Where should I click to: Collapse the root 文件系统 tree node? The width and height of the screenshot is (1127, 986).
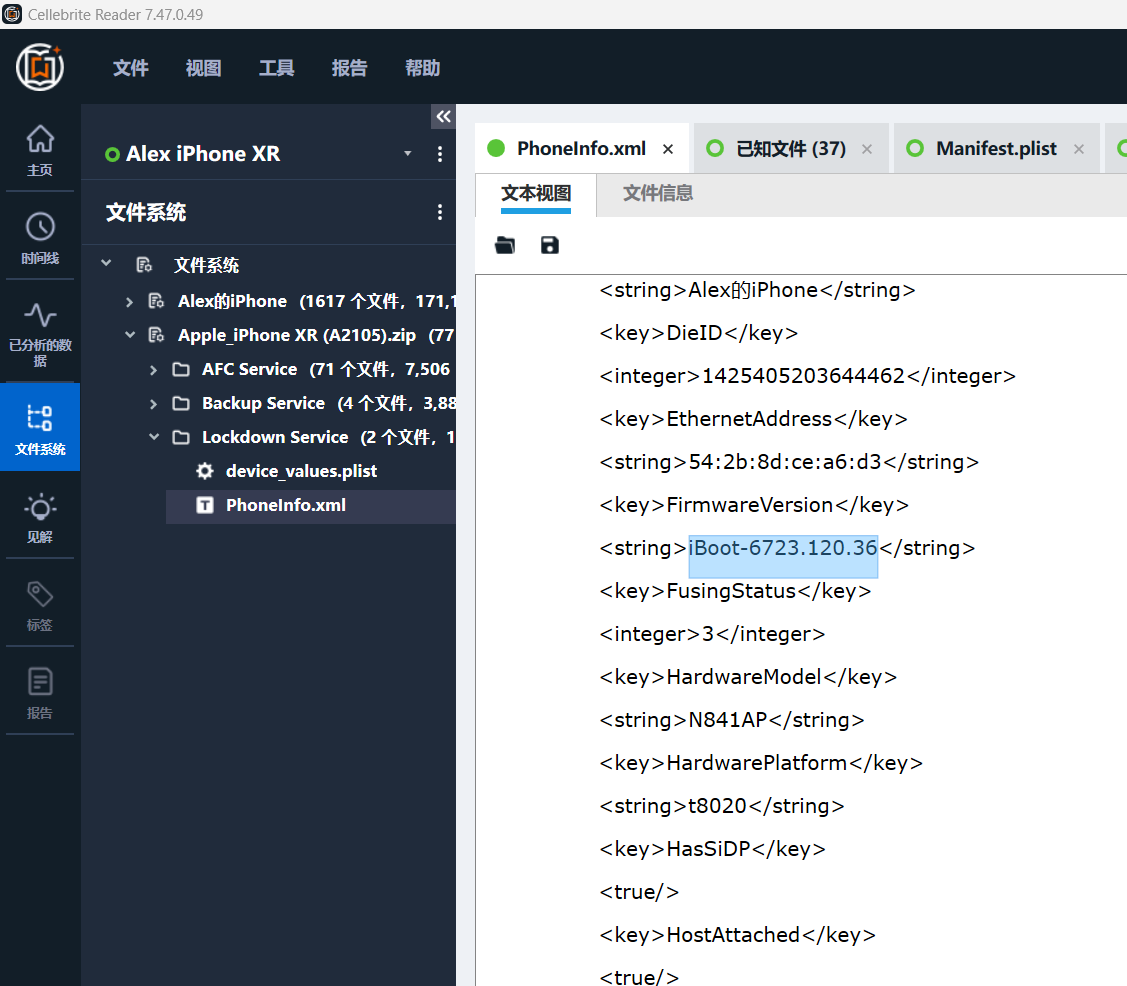(106, 264)
